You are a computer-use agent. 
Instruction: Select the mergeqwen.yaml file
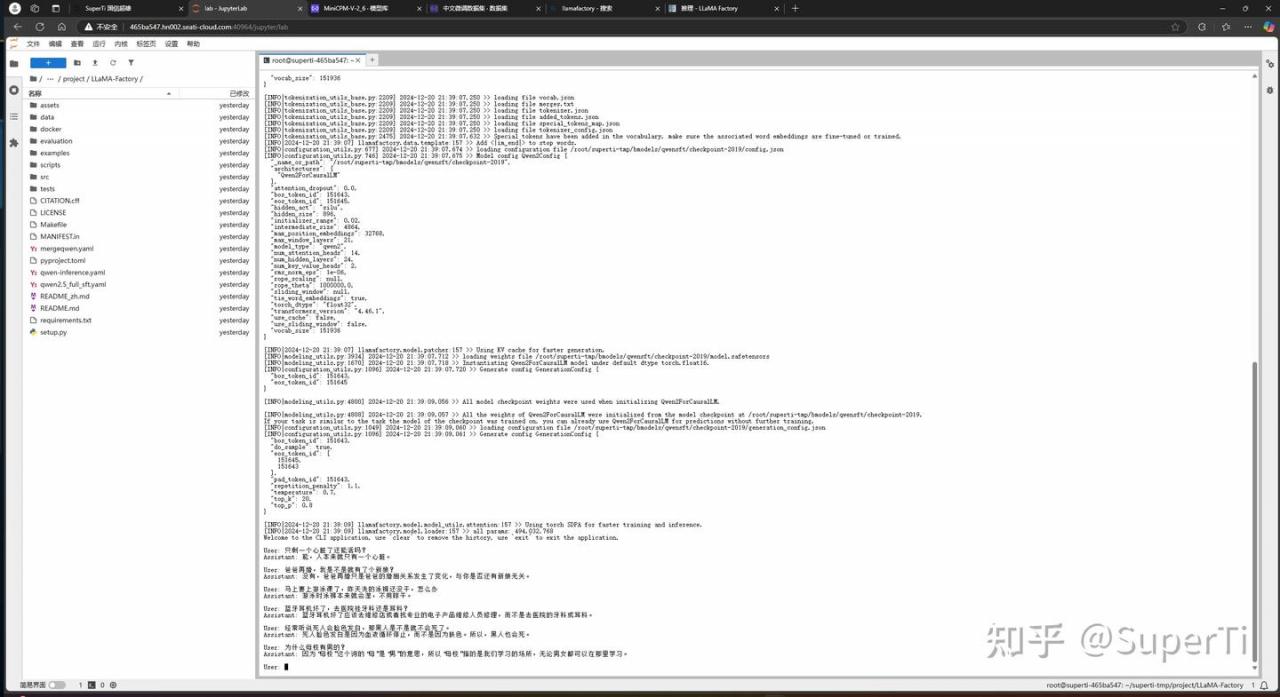139,248
